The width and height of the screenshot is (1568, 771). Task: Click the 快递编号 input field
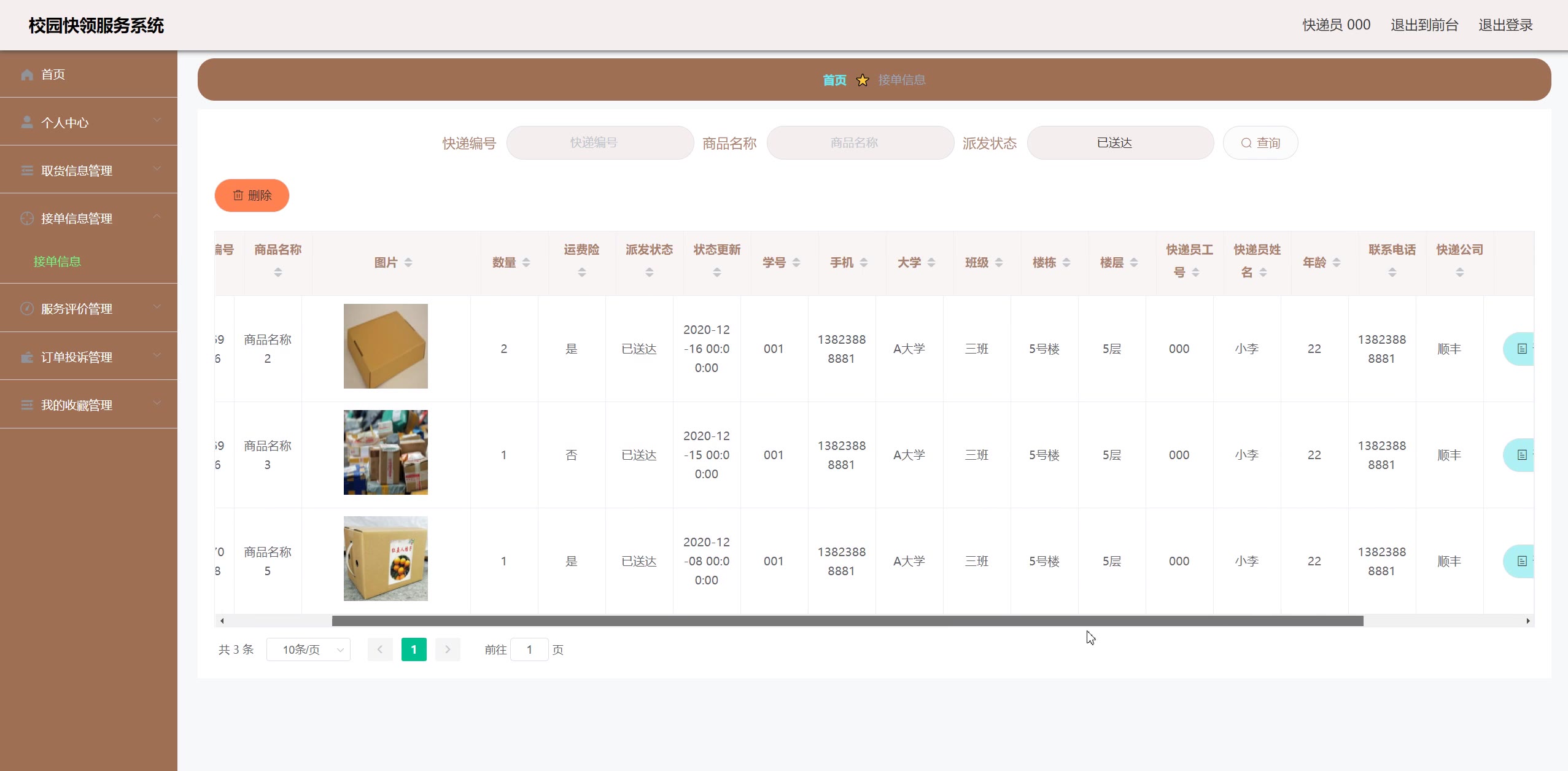(x=600, y=143)
